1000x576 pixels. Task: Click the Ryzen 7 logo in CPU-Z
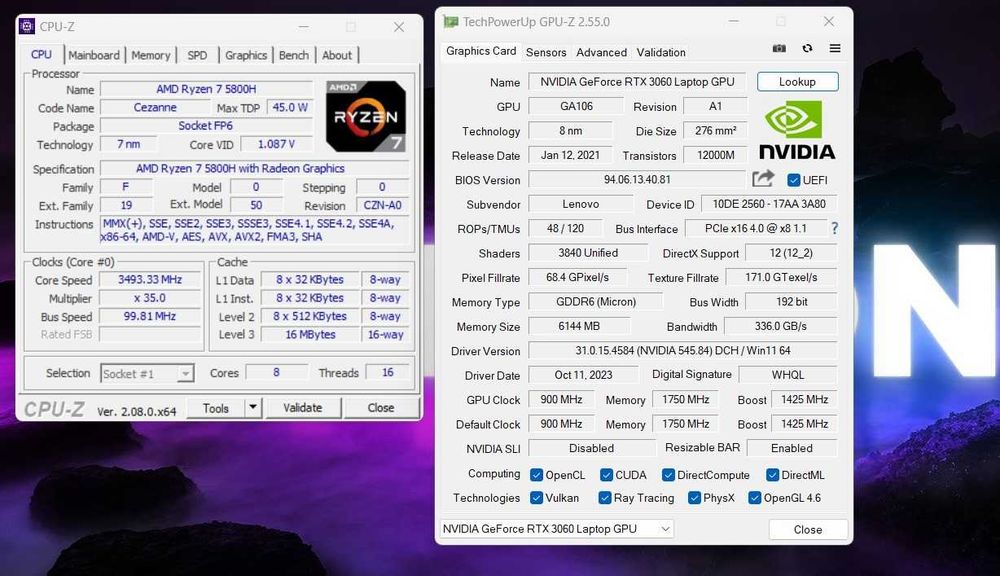pos(365,116)
